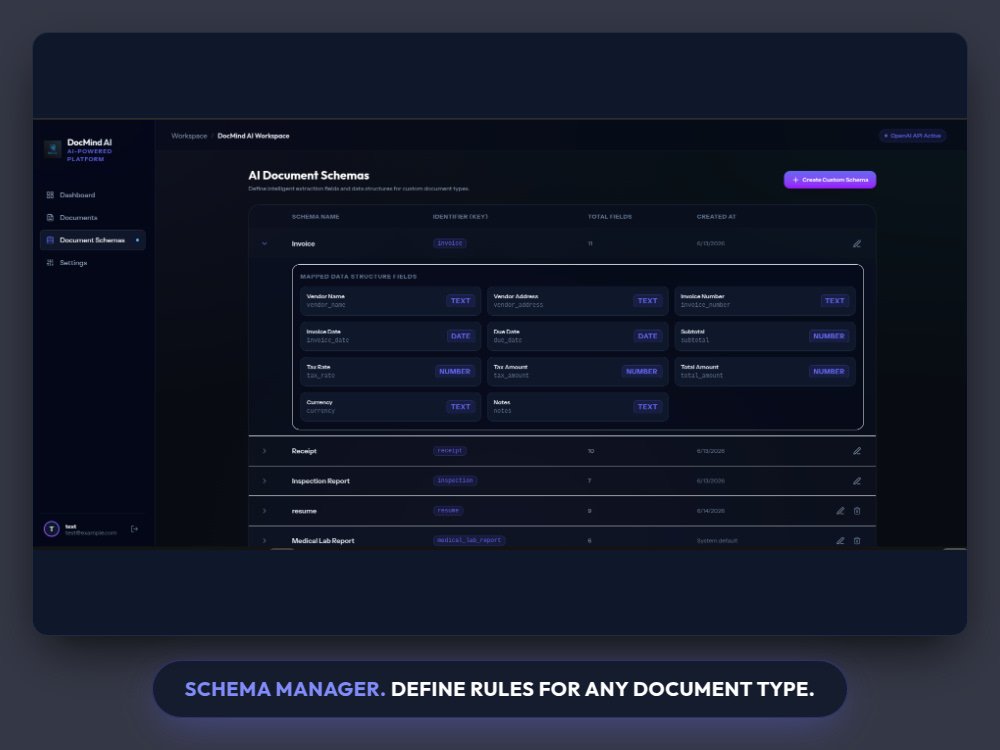Image resolution: width=1000 pixels, height=750 pixels.
Task: Click the user avatar T circle
Action: coord(52,529)
